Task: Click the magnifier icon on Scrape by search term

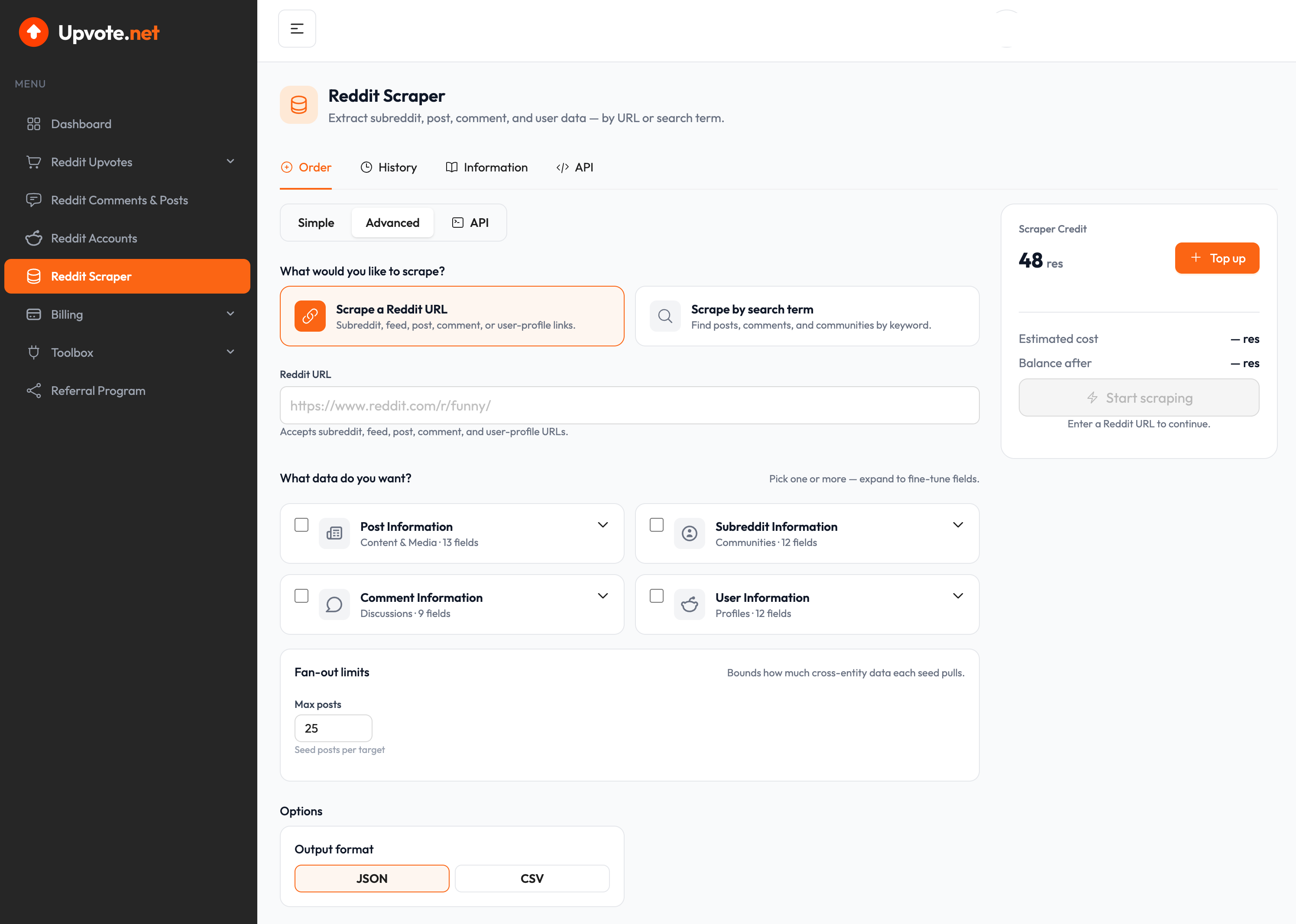Action: 665,316
